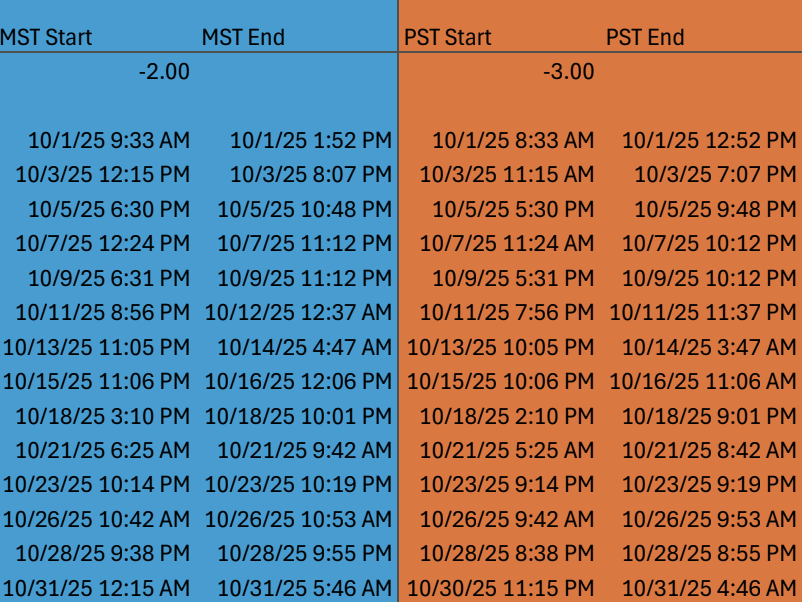
Task: Select cell 10/26/25 10:53 AM
Action: (x=297, y=519)
